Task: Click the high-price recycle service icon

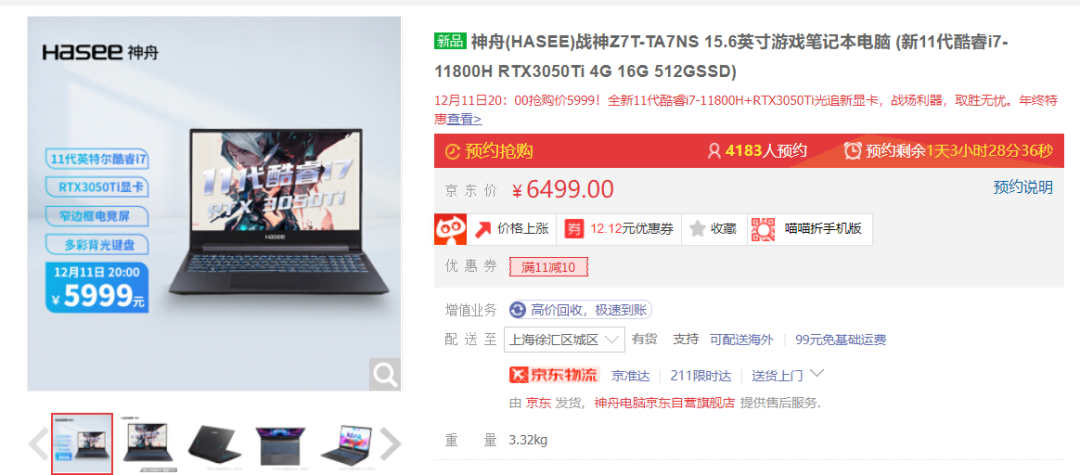Action: click(518, 310)
